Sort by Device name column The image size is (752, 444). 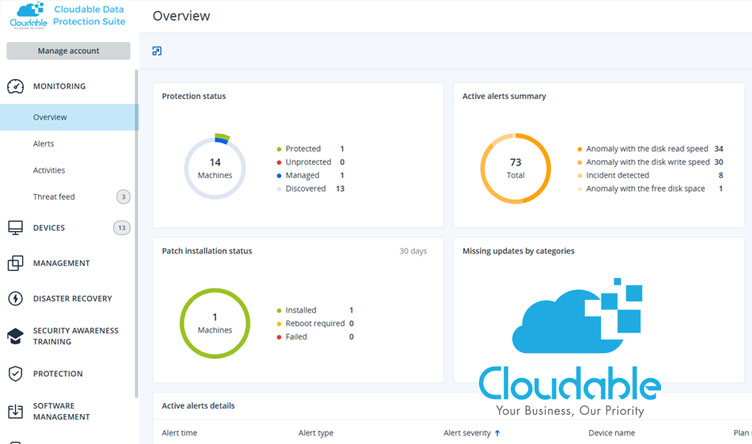[611, 433]
